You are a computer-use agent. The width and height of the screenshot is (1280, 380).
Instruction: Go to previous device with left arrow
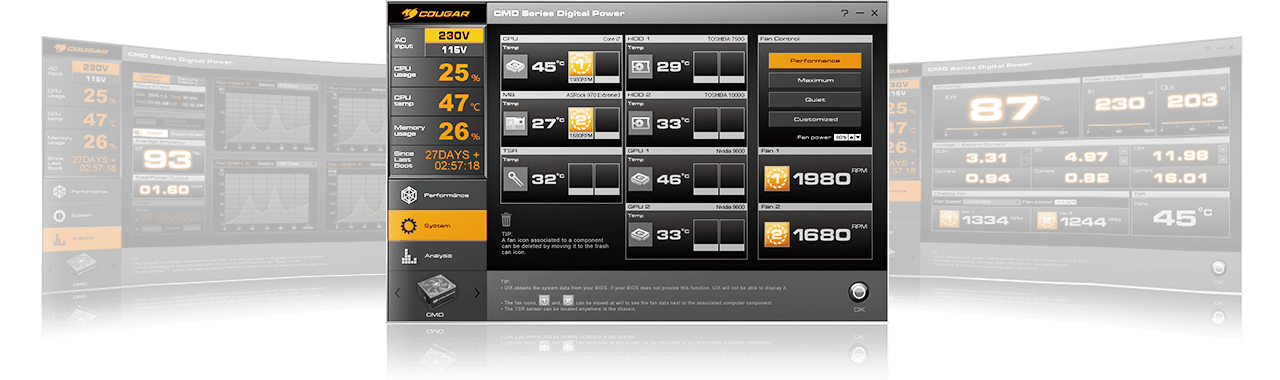[x=396, y=293]
